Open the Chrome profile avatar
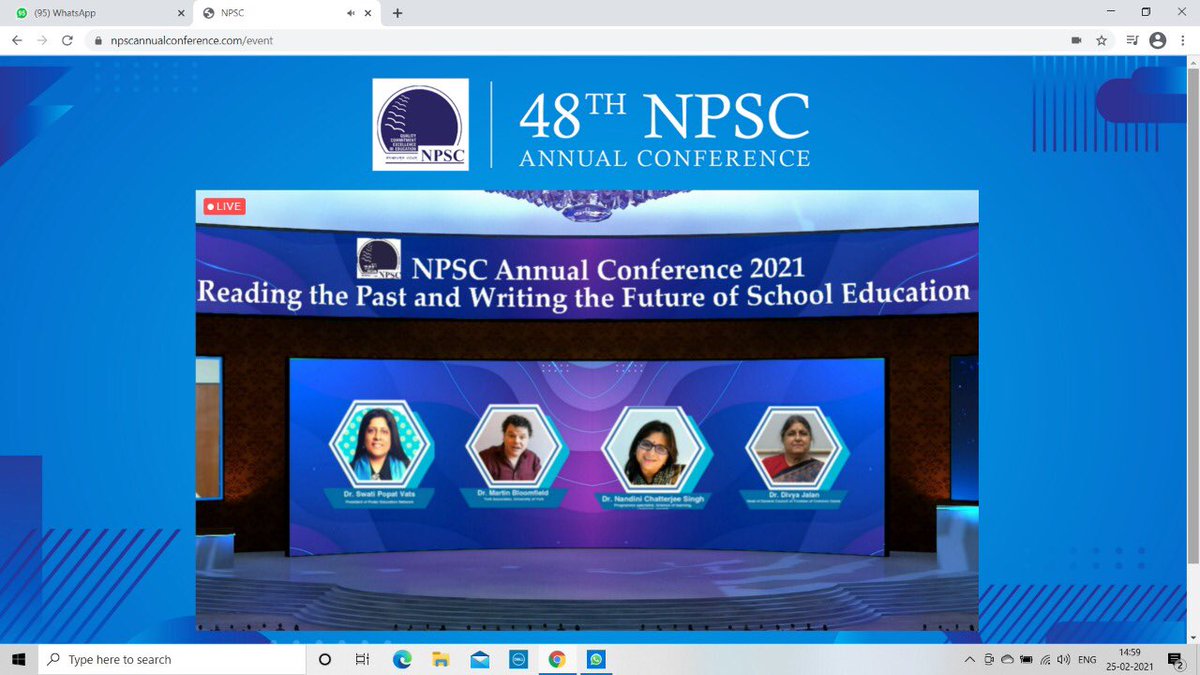1200x675 pixels. (x=1158, y=41)
